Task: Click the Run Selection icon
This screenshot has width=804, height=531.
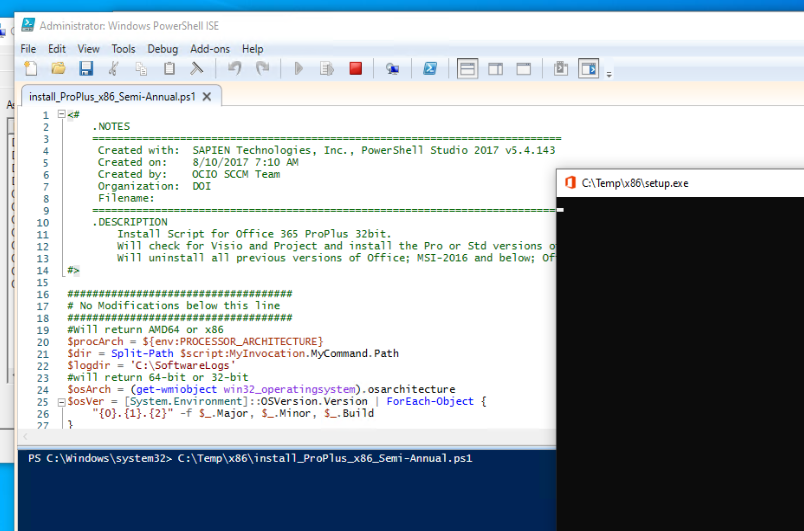Action: click(327, 68)
